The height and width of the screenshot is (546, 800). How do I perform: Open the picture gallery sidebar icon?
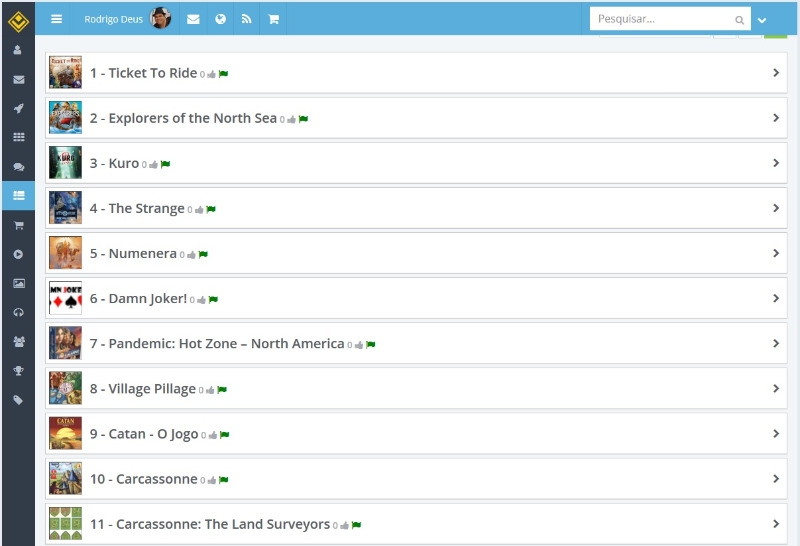coord(18,283)
